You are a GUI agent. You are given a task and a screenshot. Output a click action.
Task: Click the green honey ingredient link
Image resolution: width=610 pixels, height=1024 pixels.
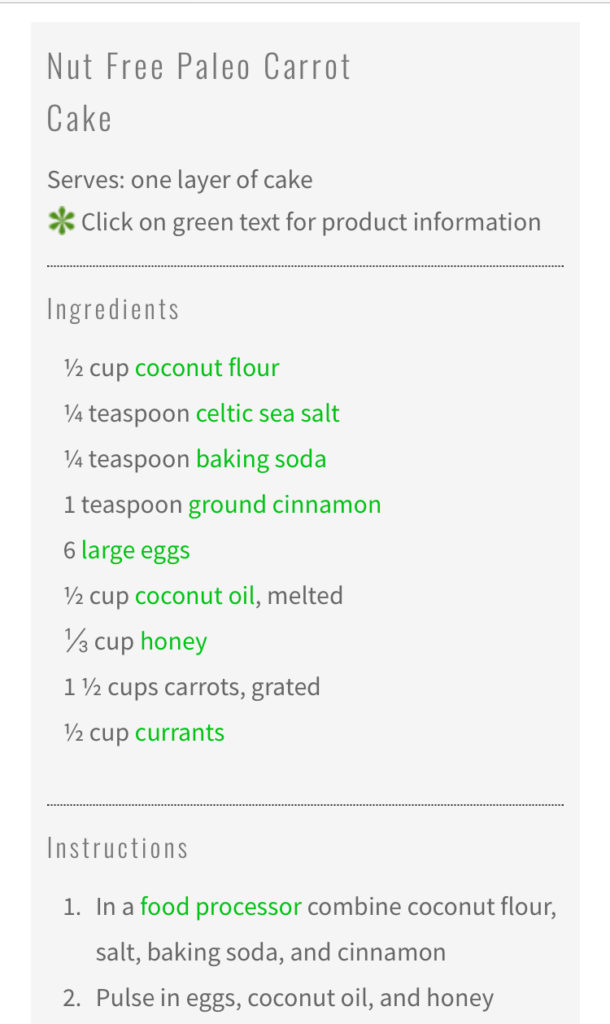tap(173, 642)
